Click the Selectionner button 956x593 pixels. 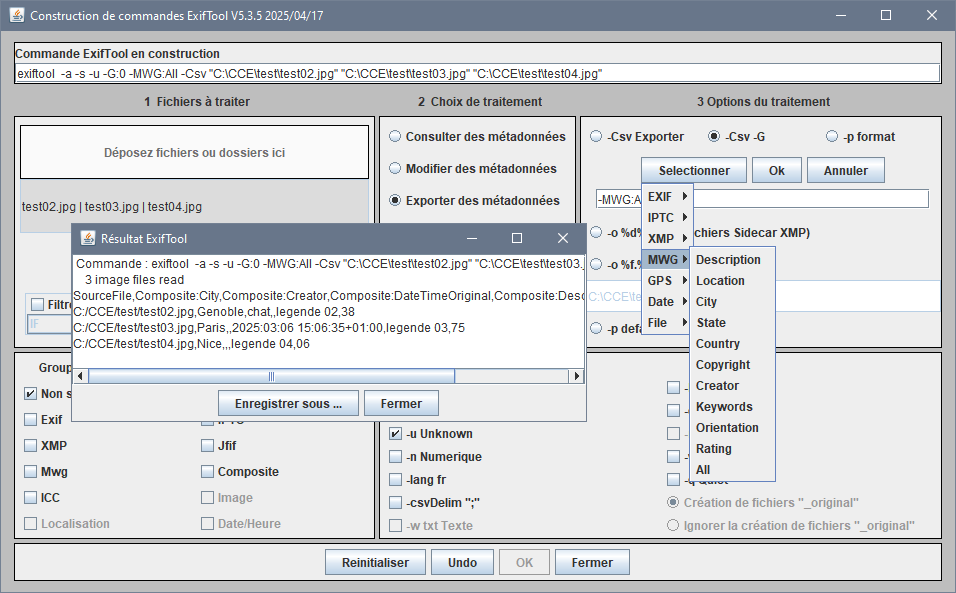694,171
